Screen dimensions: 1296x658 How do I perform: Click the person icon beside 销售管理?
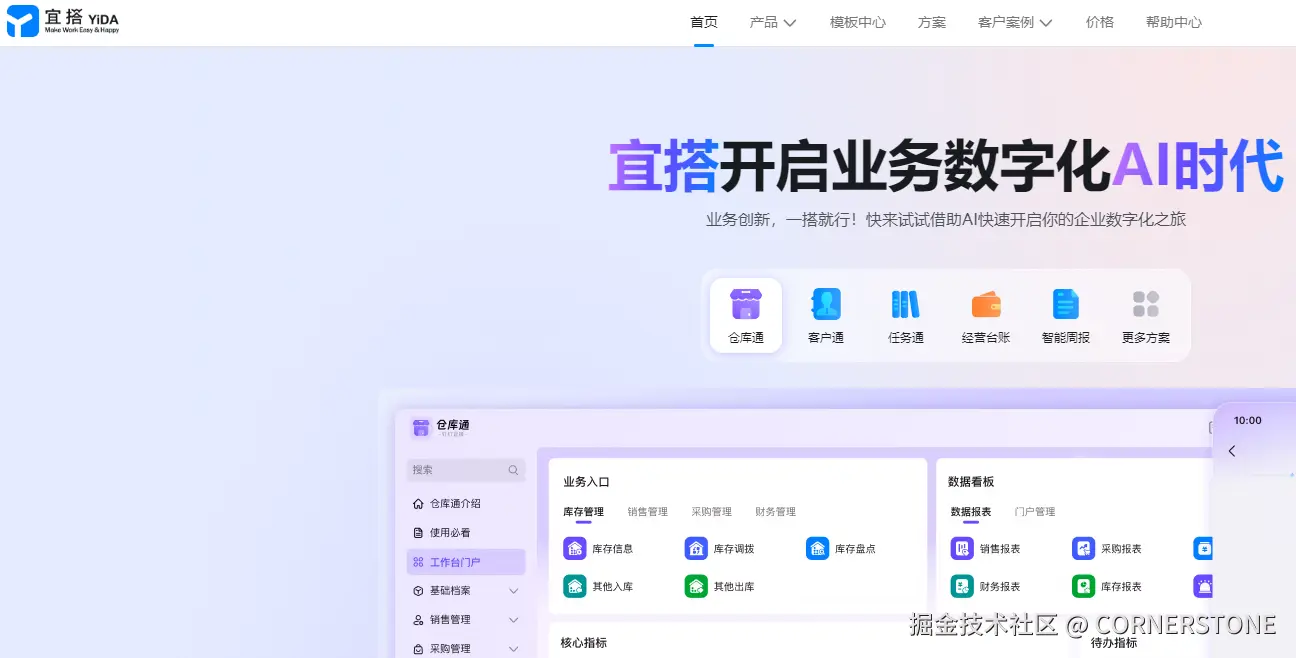click(418, 620)
